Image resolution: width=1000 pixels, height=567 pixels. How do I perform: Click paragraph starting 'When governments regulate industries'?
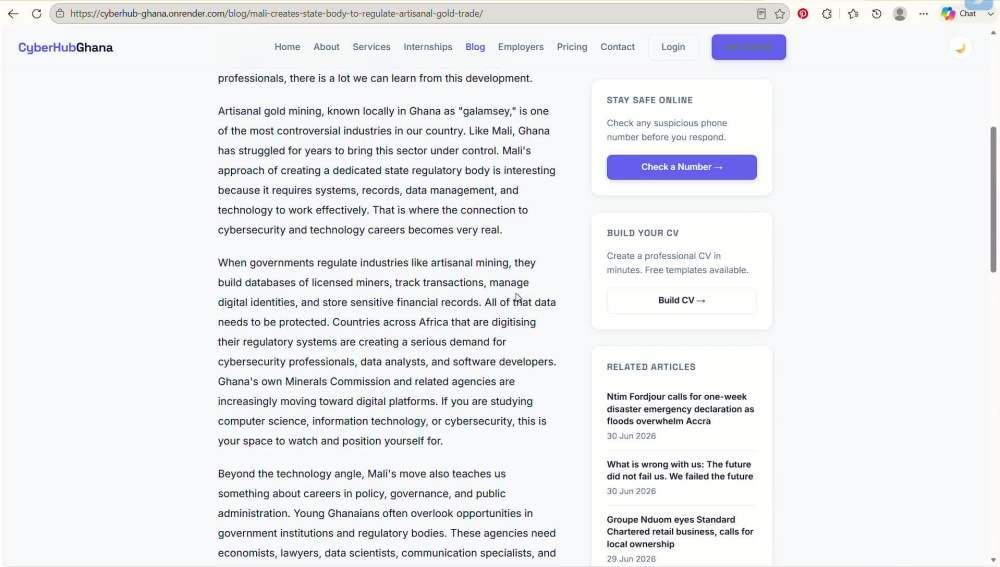click(386, 351)
